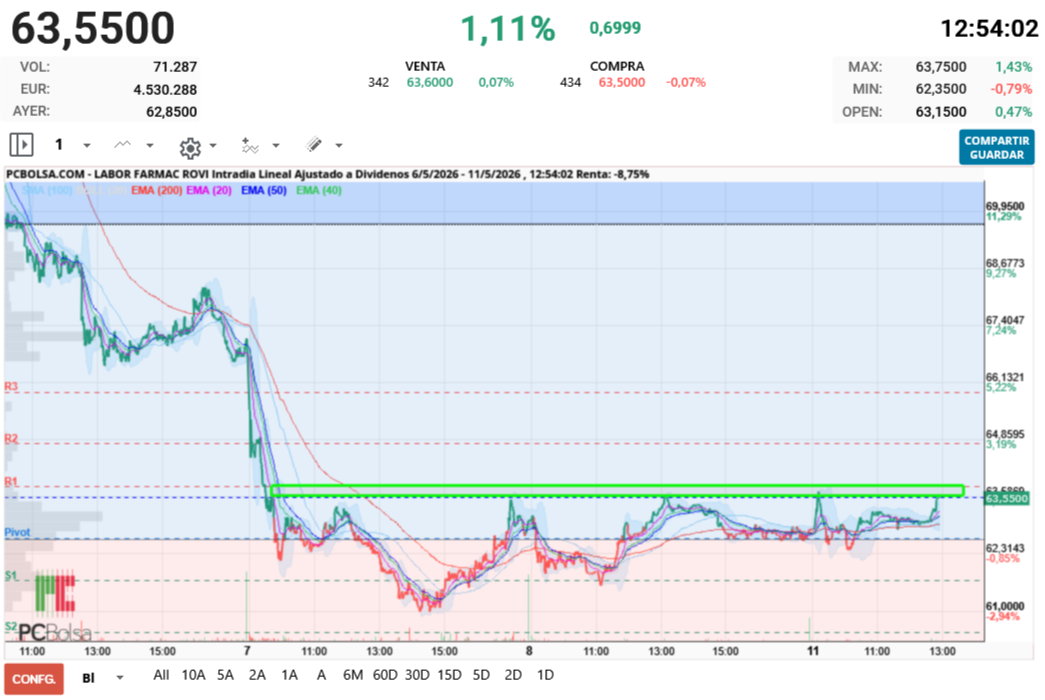Click the VOL value 71.287

pyautogui.click(x=175, y=67)
